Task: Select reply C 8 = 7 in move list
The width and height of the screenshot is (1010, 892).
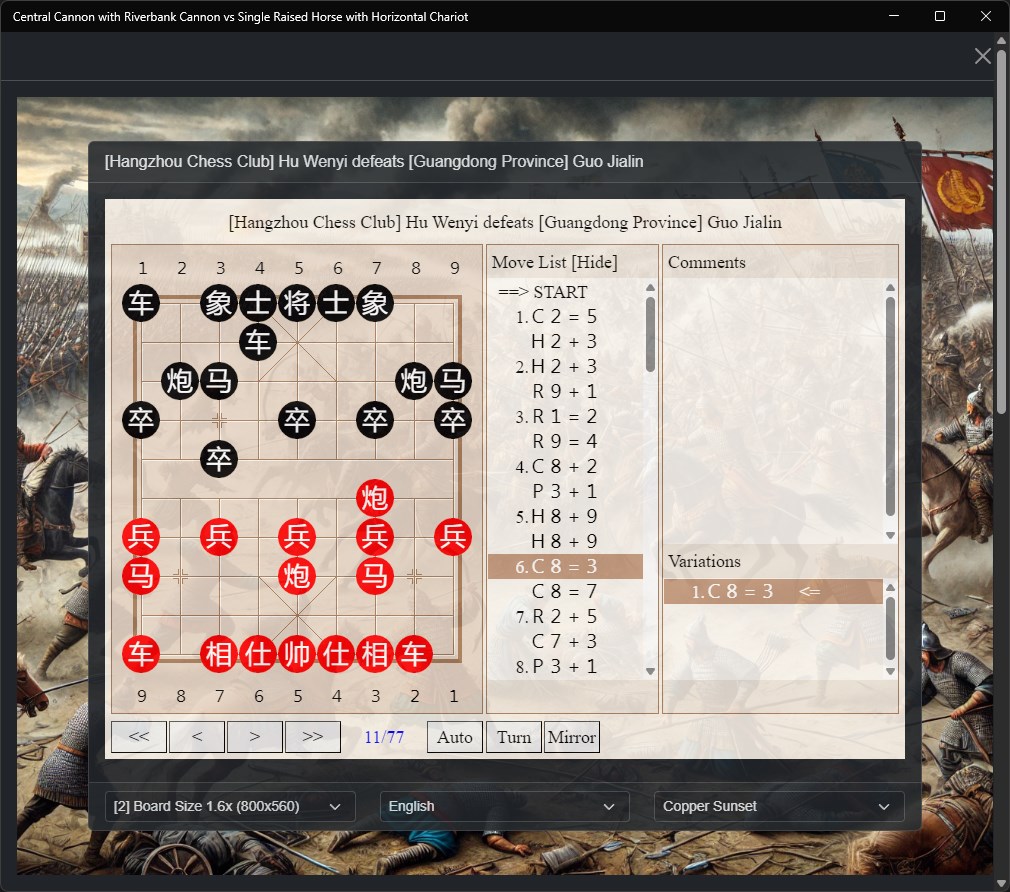Action: 564,591
